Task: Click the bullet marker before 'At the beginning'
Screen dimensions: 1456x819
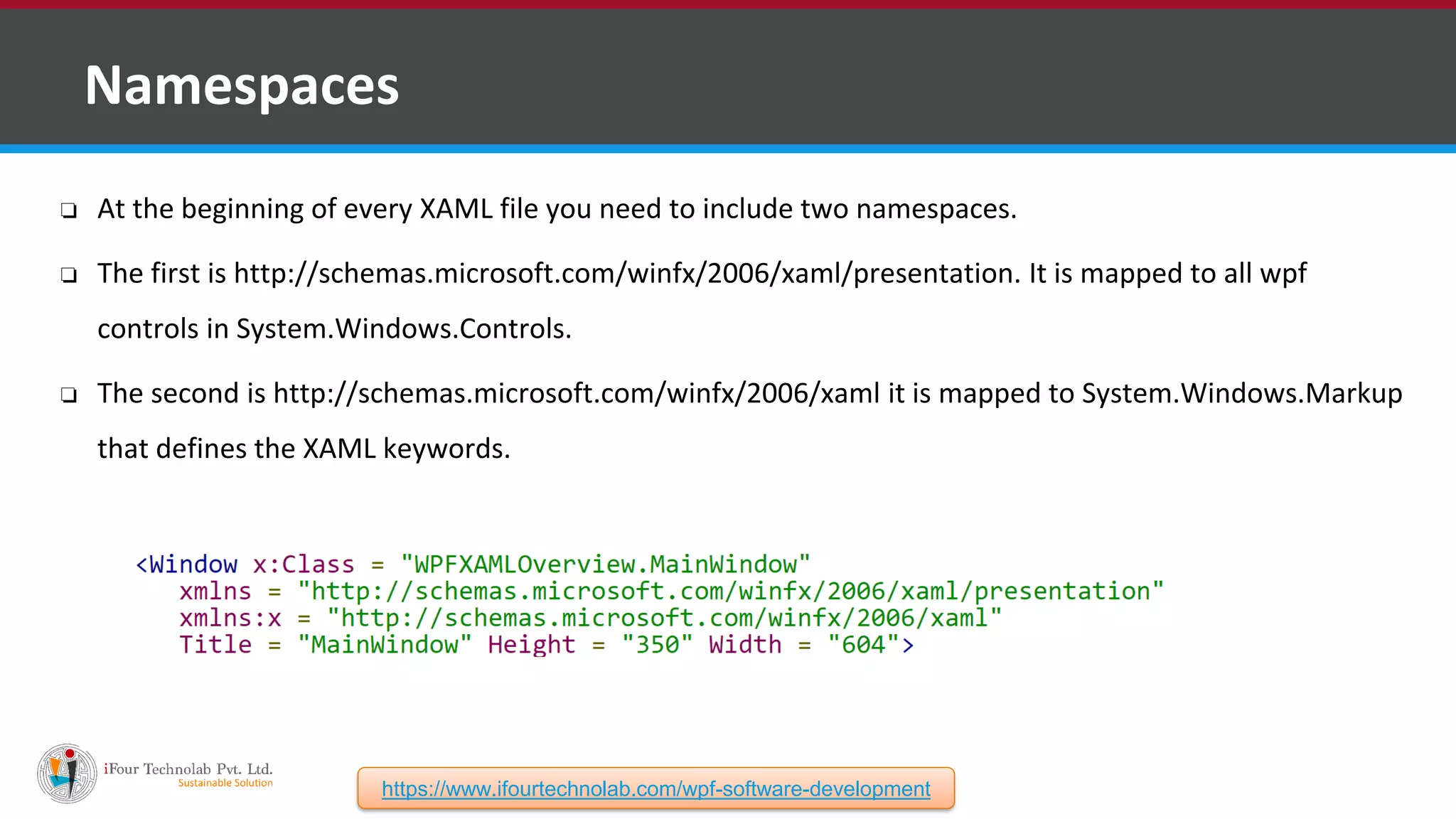Action: (69, 210)
